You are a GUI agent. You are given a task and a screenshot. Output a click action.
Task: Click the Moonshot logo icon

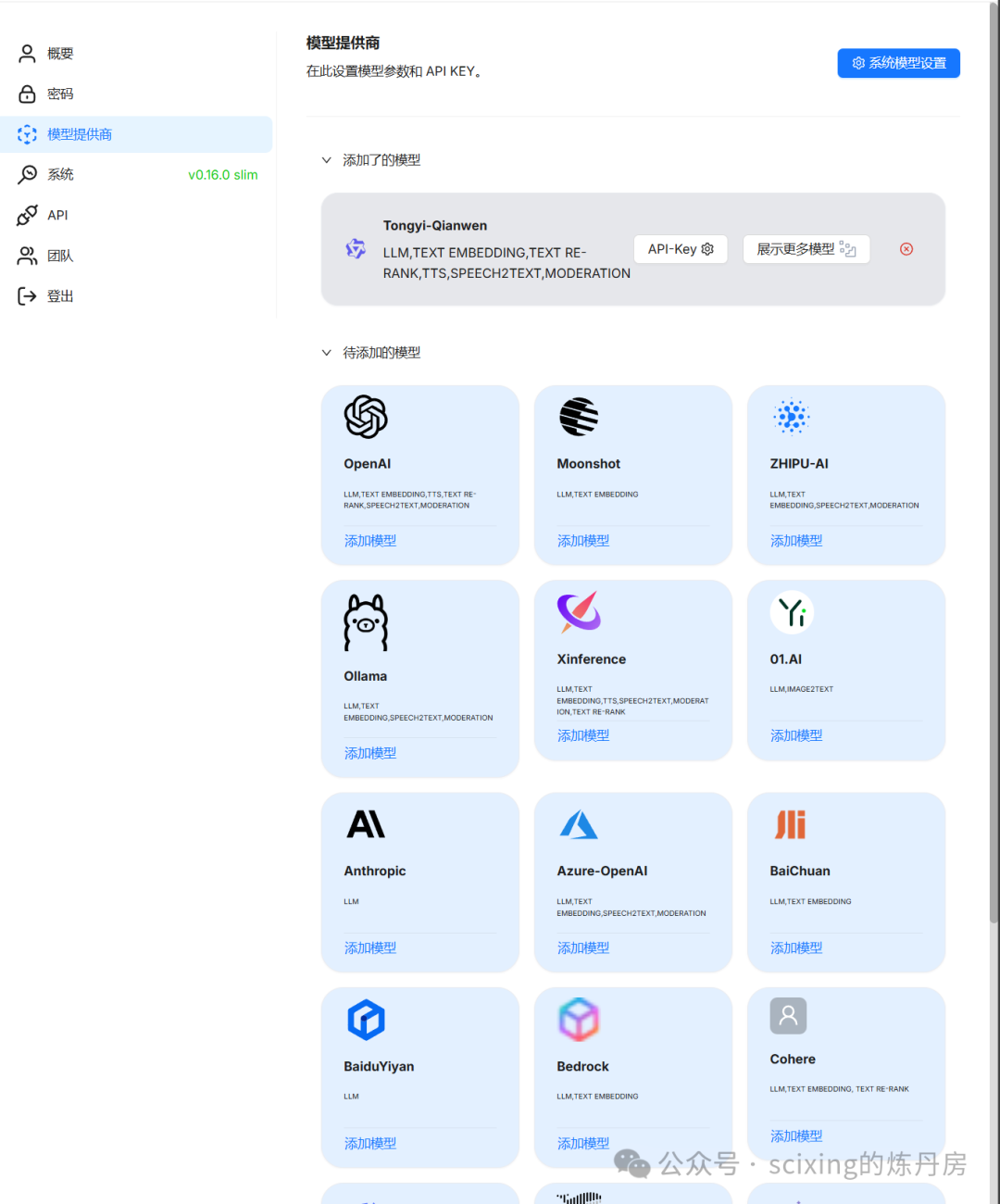[x=579, y=417]
